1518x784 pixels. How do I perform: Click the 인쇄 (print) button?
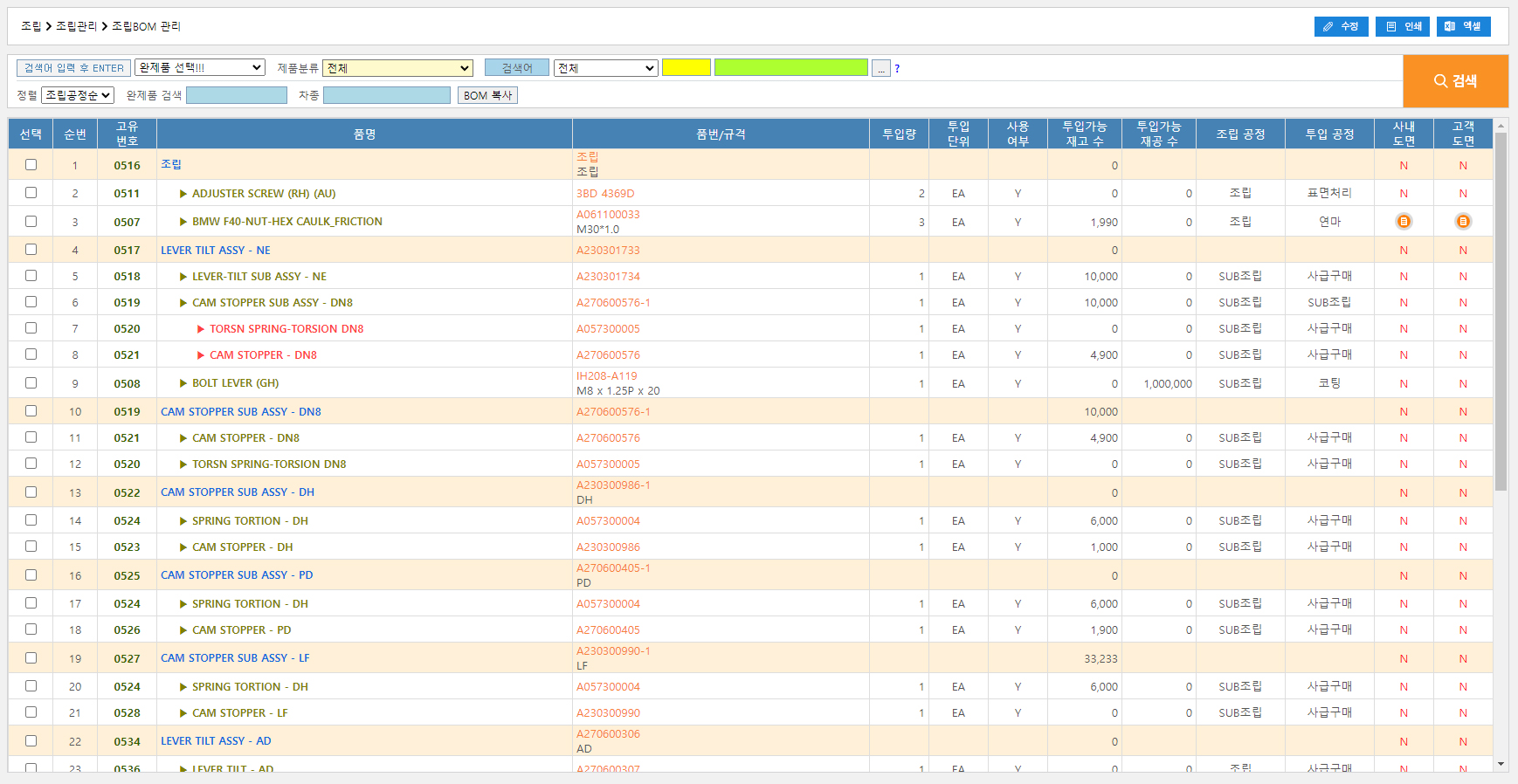[1402, 26]
